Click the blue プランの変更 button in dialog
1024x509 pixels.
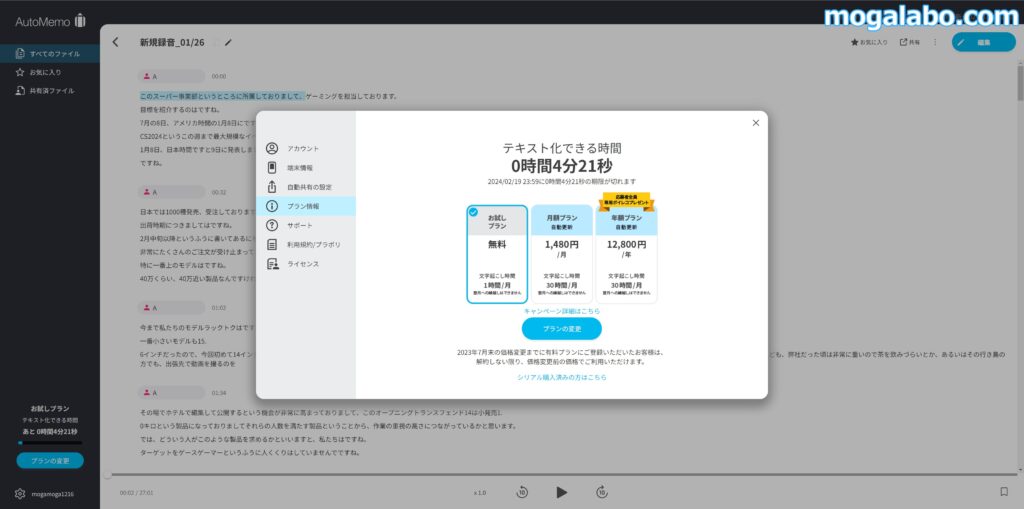tap(561, 329)
